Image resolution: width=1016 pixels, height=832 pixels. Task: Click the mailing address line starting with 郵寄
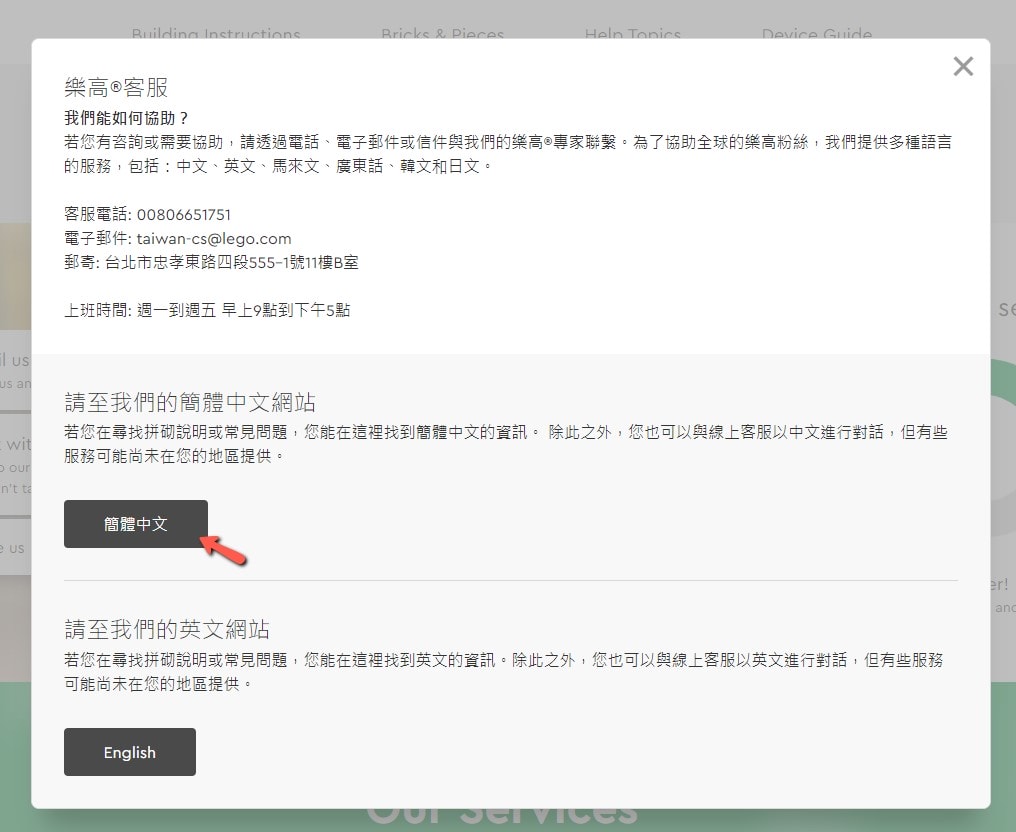(211, 262)
